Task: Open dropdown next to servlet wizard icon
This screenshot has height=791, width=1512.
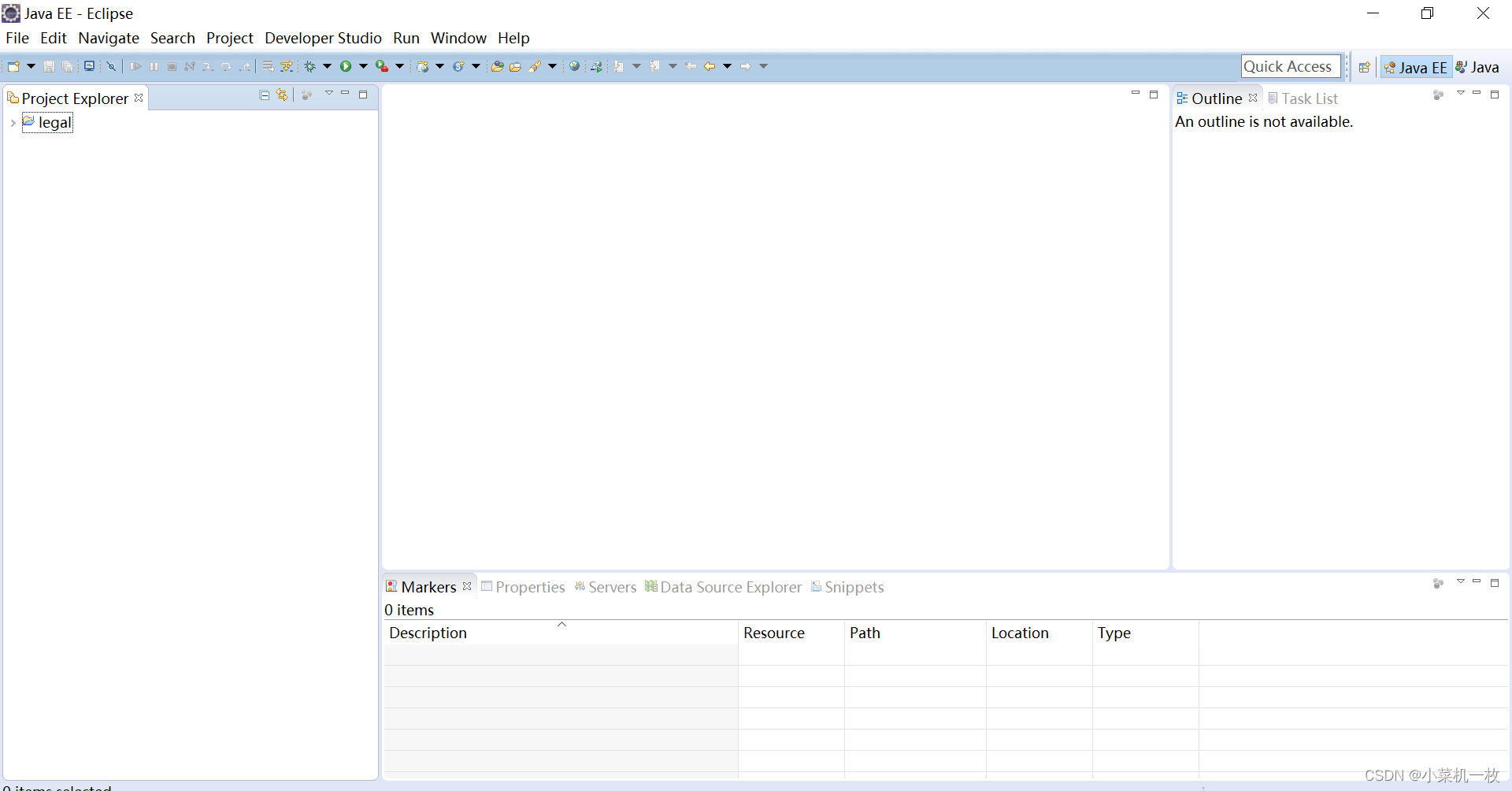Action: (x=476, y=66)
